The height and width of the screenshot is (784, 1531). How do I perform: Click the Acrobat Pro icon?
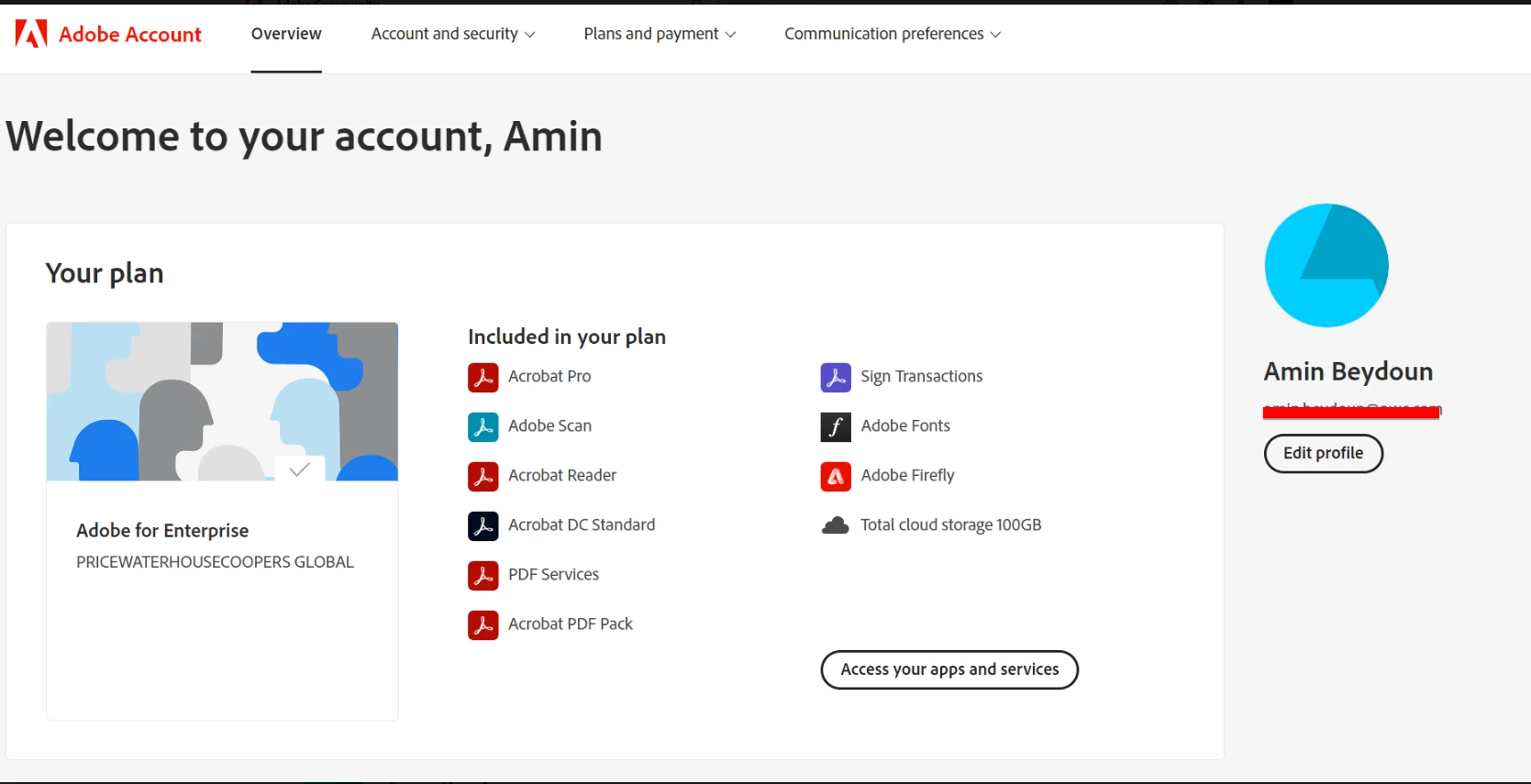(x=483, y=377)
